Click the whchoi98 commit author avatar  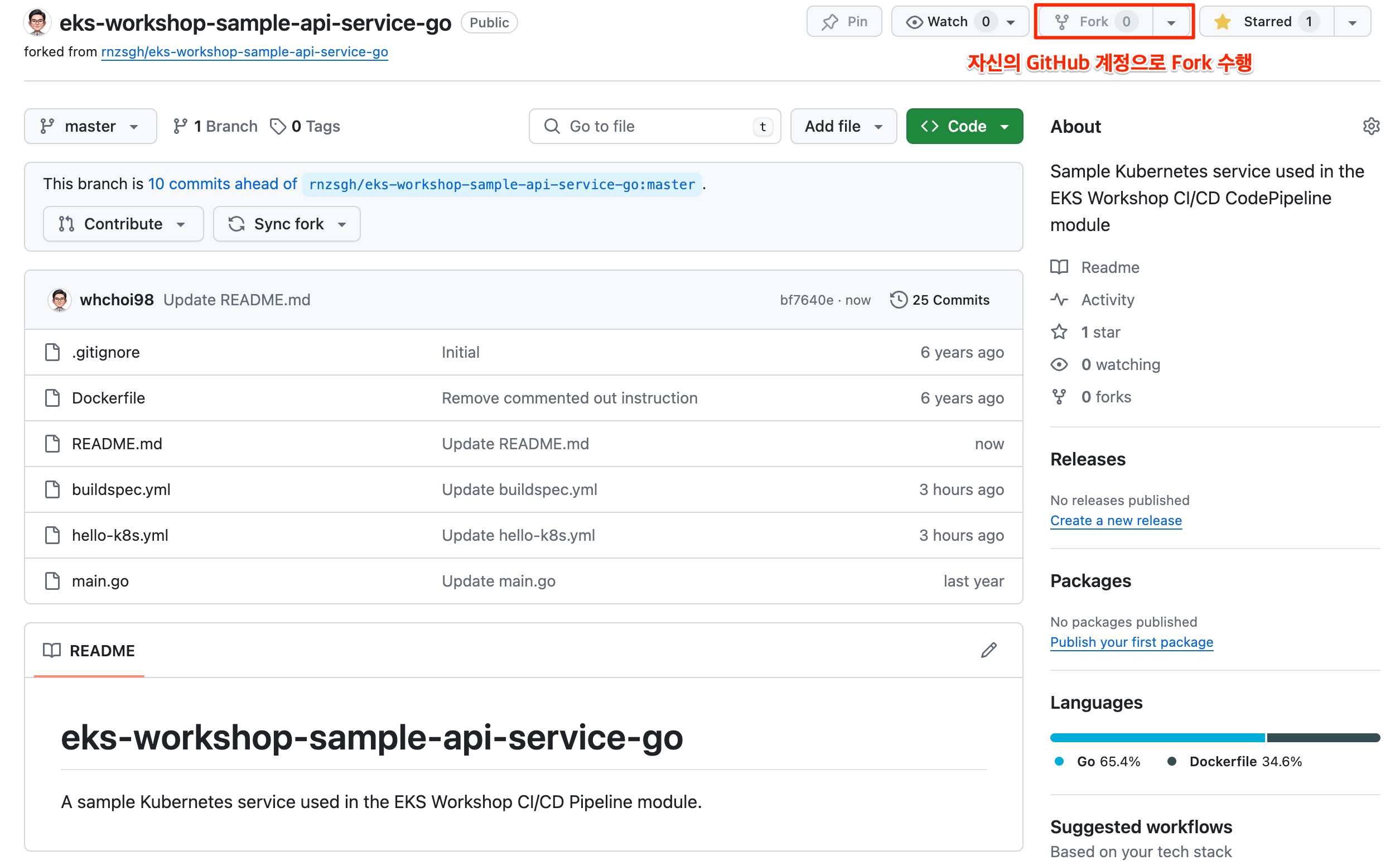(60, 300)
